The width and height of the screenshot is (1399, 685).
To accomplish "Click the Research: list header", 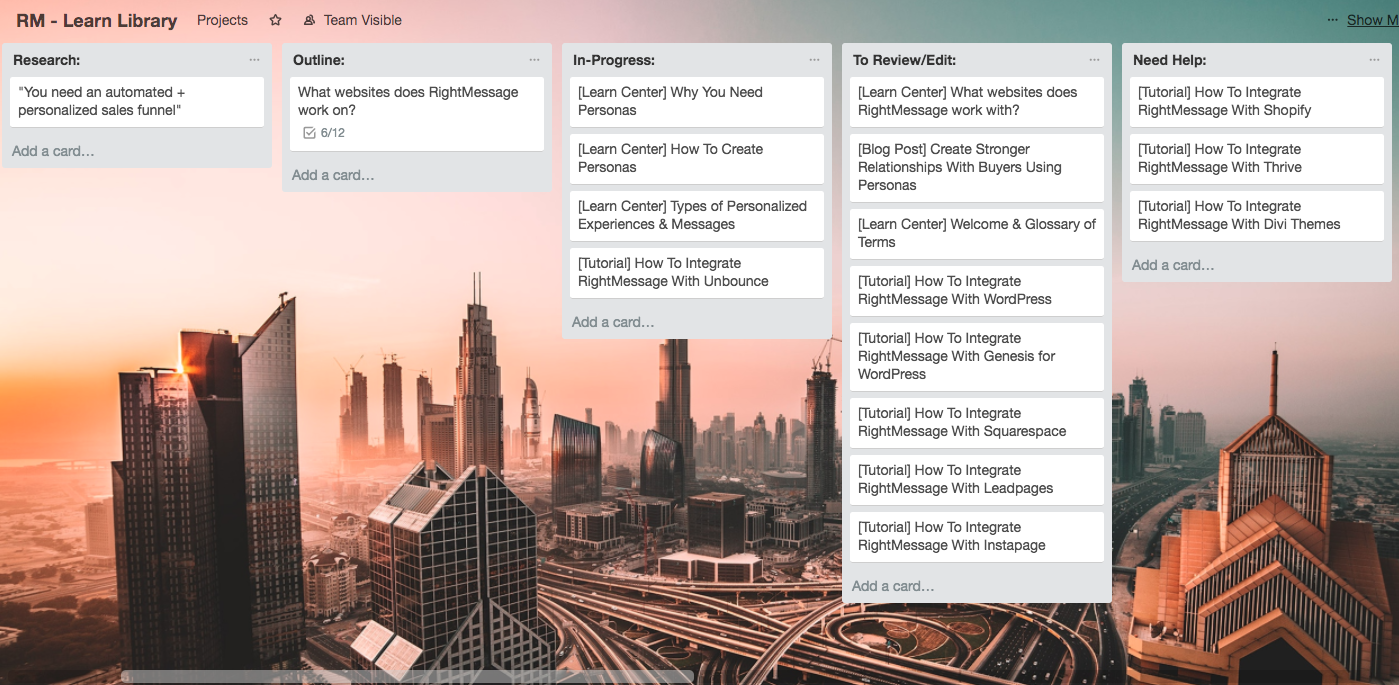I will point(47,60).
